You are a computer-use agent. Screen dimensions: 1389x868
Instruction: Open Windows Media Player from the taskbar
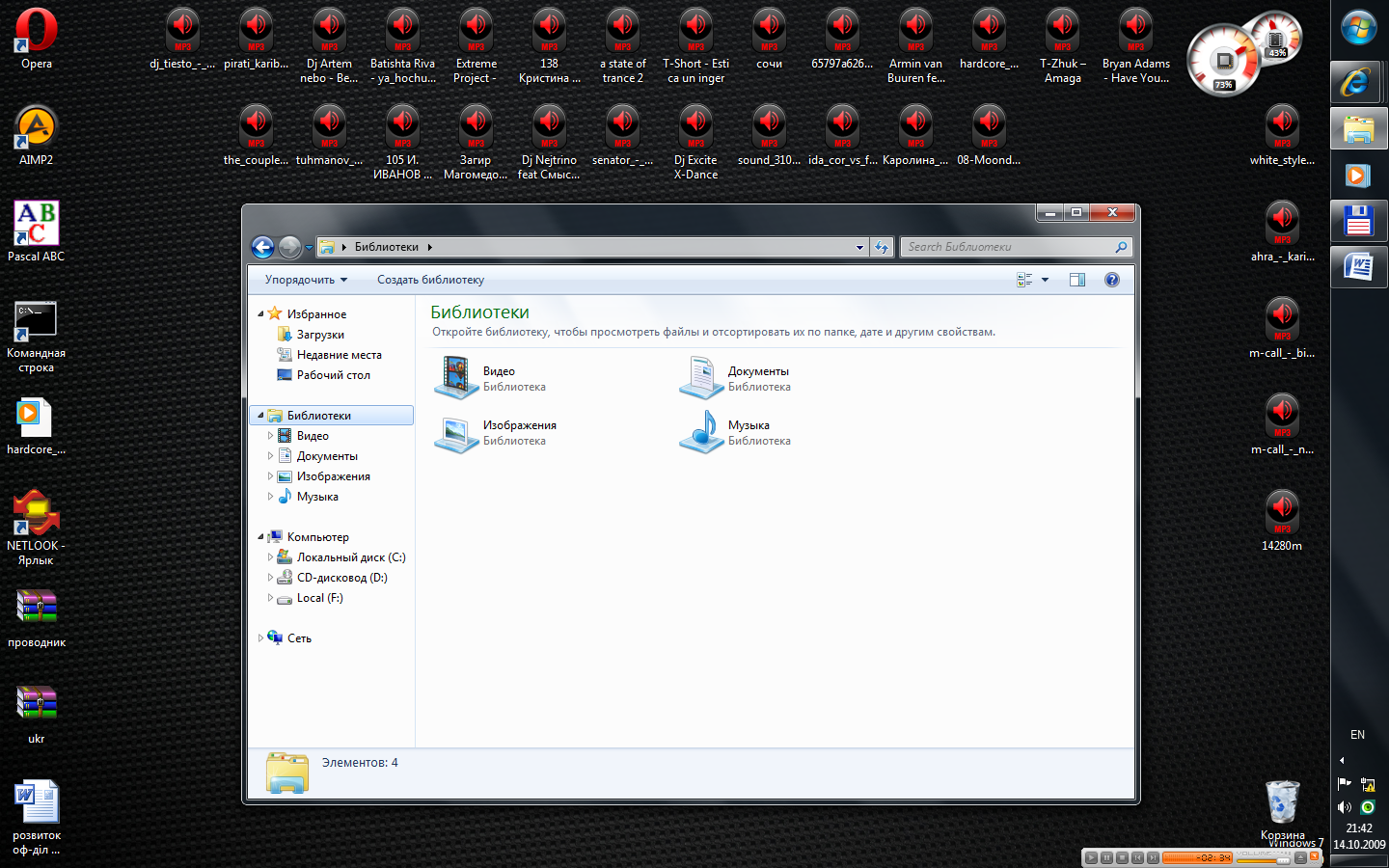pyautogui.click(x=1359, y=176)
